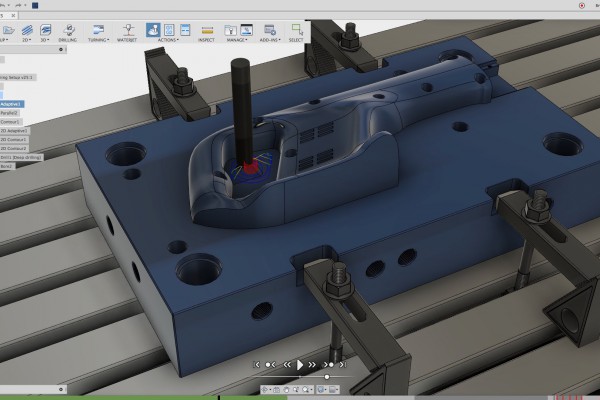This screenshot has height=400, width=600.
Task: Play the toolpath simulation
Action: [300, 365]
